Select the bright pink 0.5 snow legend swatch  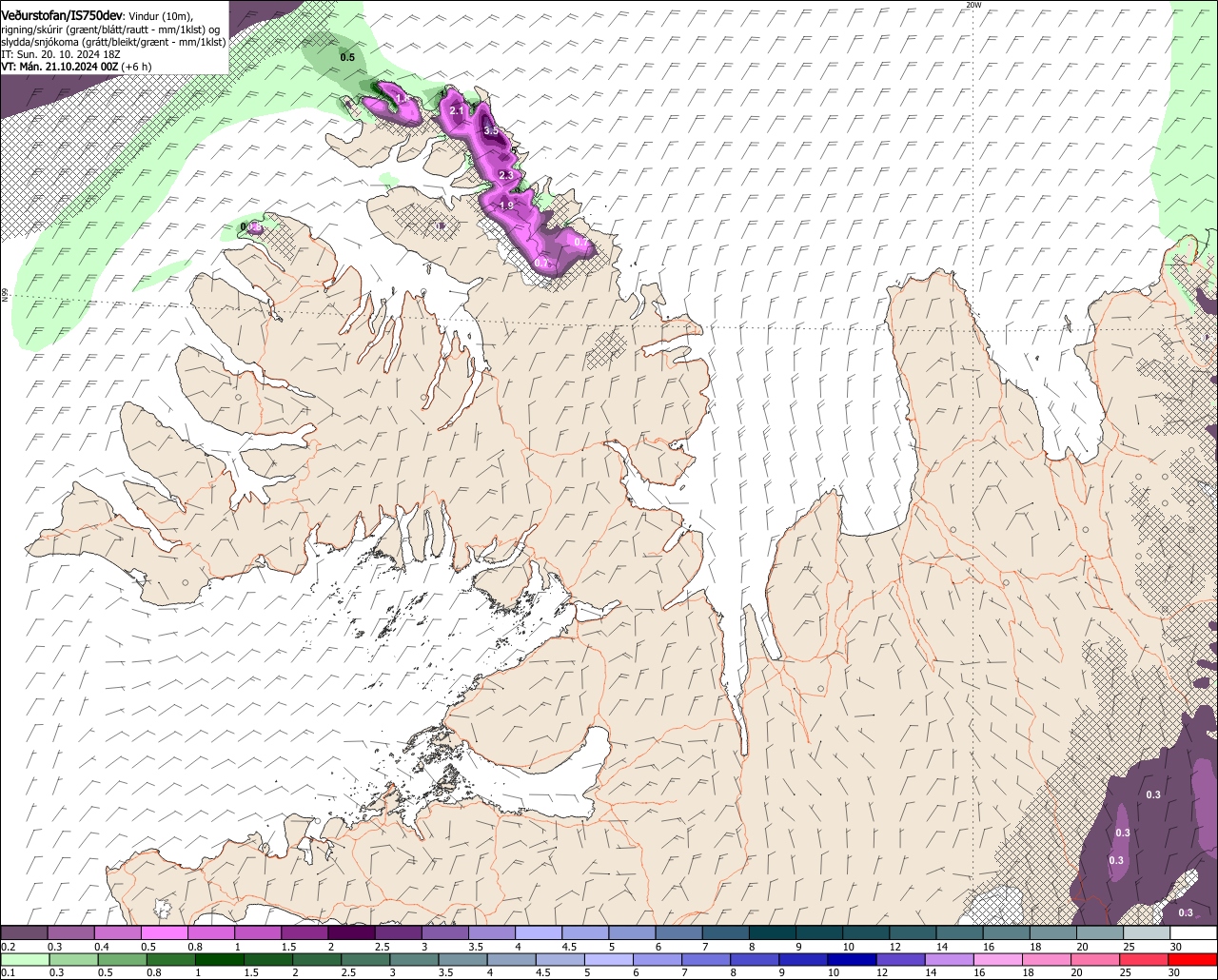(x=164, y=932)
